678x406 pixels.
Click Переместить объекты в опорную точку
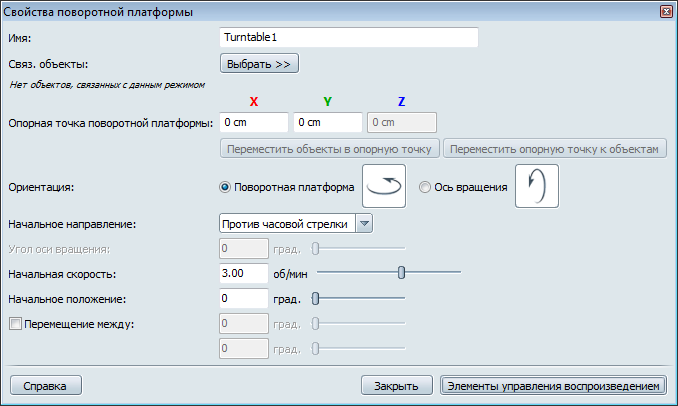point(329,148)
